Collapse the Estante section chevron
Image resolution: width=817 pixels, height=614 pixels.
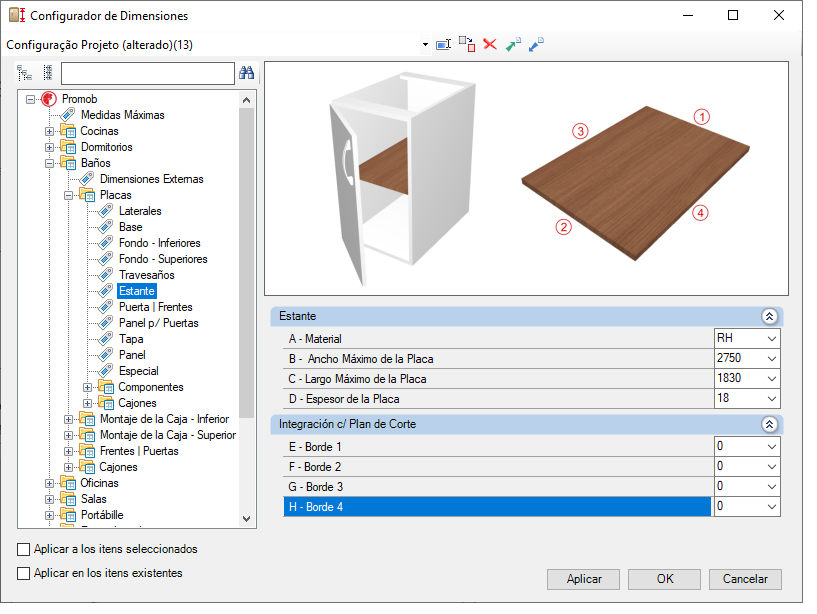tap(770, 316)
